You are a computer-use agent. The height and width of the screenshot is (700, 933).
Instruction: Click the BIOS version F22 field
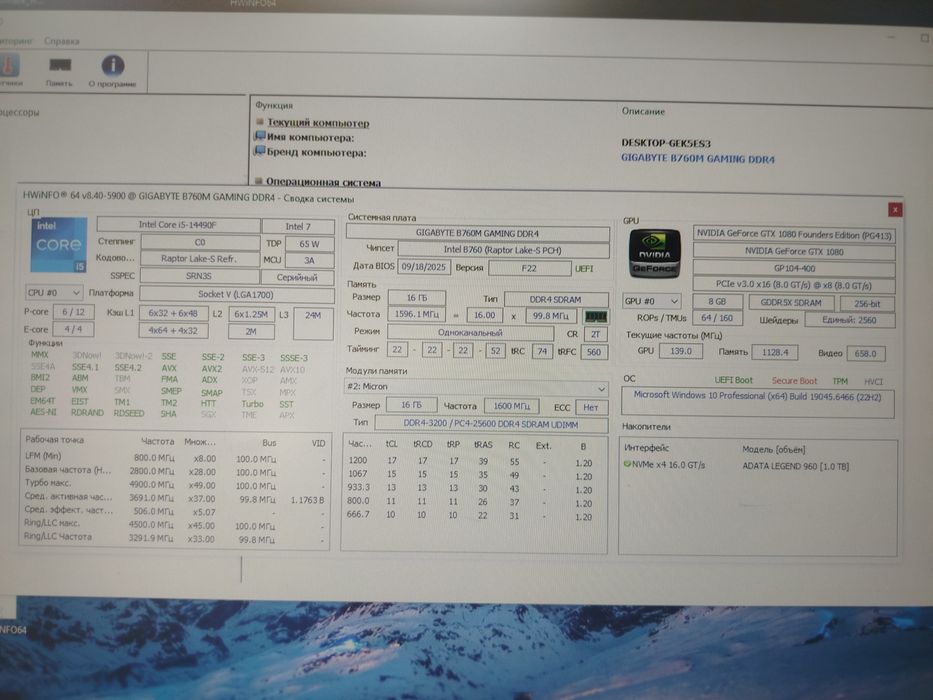tap(529, 268)
